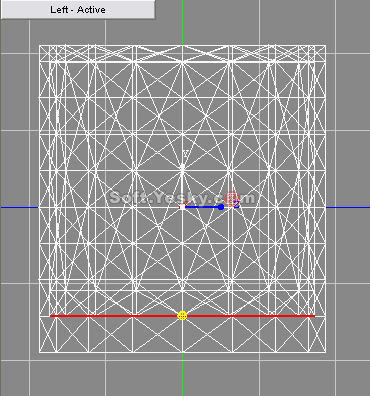Click the blue axis handle dot

[x=221, y=207]
